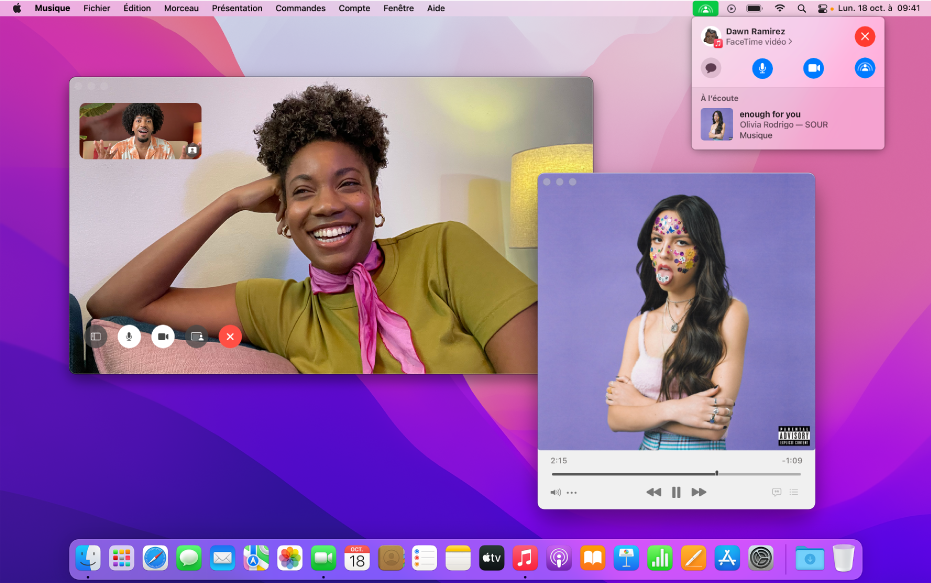Viewport: 931px width, 583px height.
Task: Pause the song in the Music player
Action: 676,491
